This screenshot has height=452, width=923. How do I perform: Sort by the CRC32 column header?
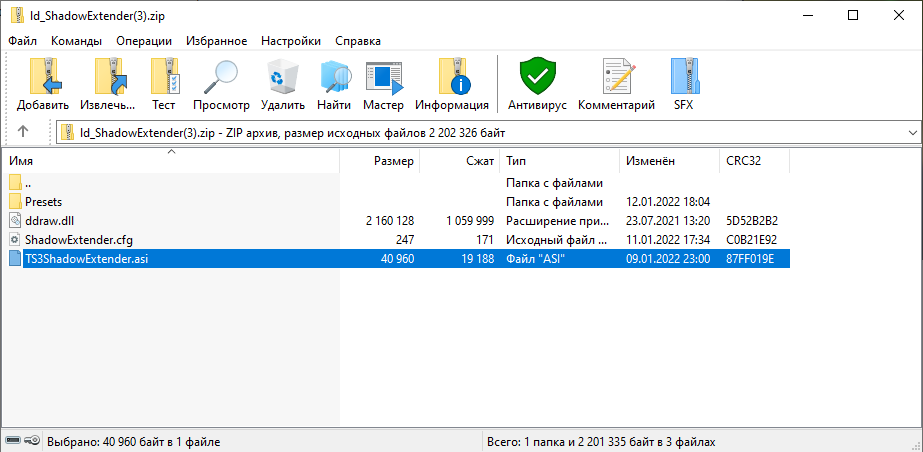755,161
